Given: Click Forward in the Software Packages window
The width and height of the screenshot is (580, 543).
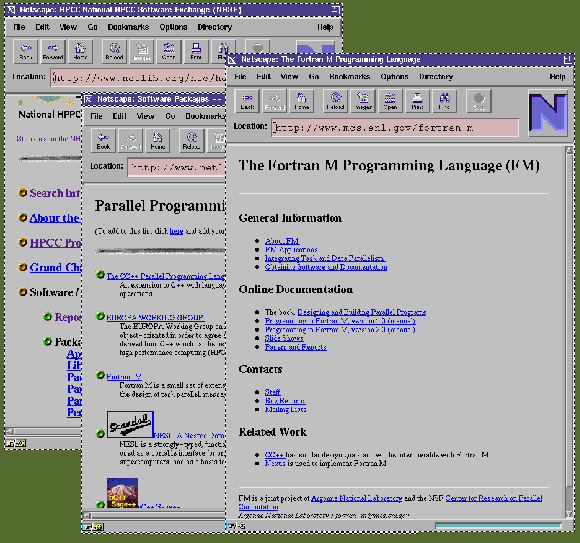Looking at the screenshot, I should [131, 141].
